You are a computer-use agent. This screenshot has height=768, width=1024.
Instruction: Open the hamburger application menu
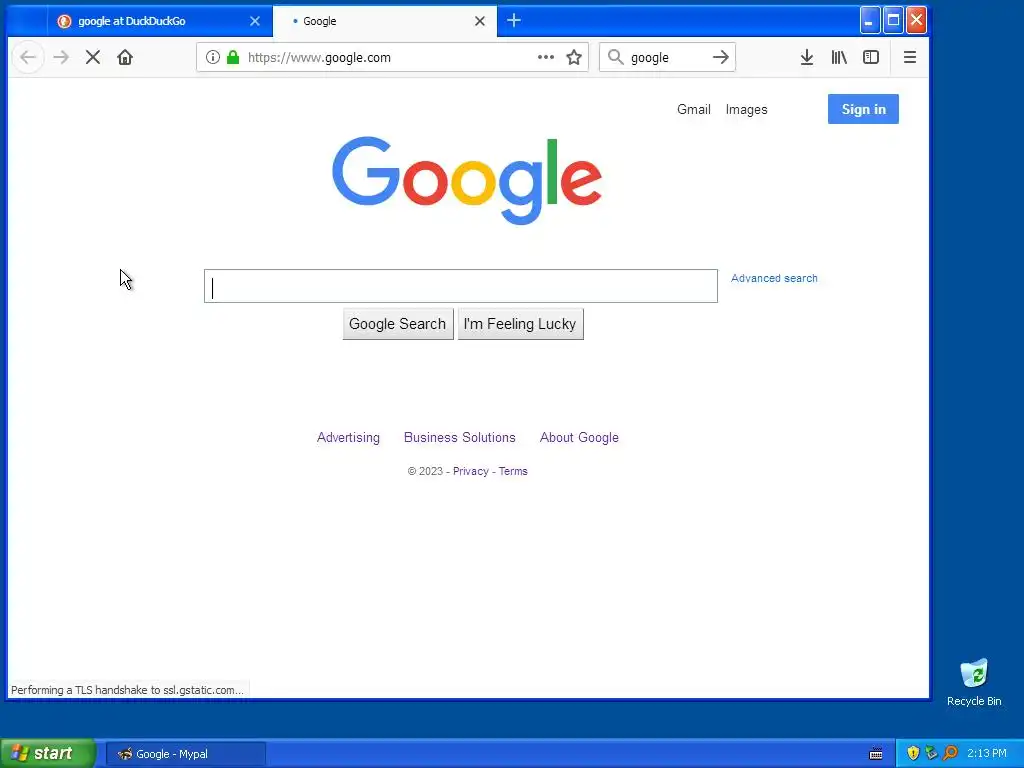(910, 57)
